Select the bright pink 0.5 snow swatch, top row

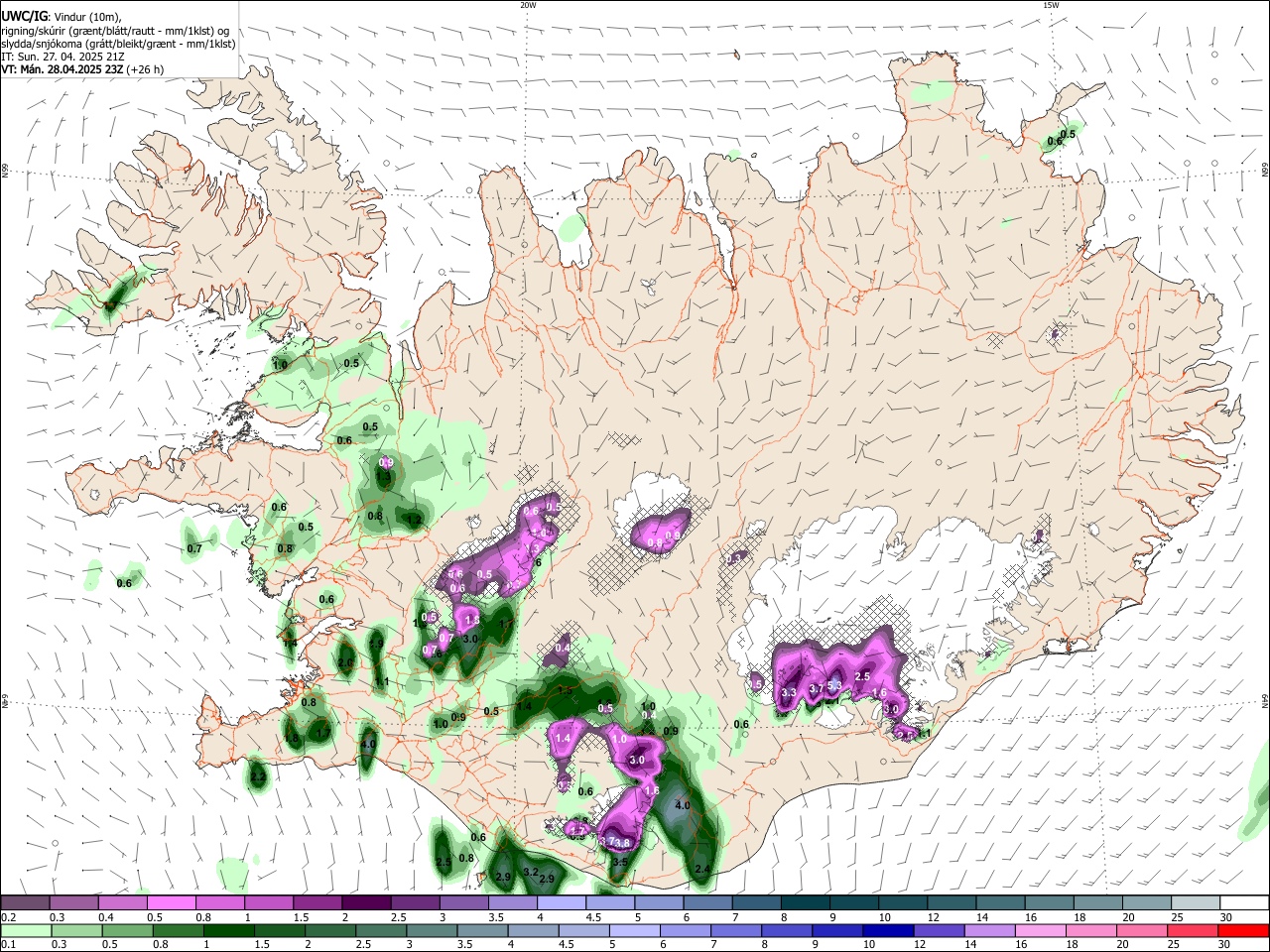pos(171,902)
